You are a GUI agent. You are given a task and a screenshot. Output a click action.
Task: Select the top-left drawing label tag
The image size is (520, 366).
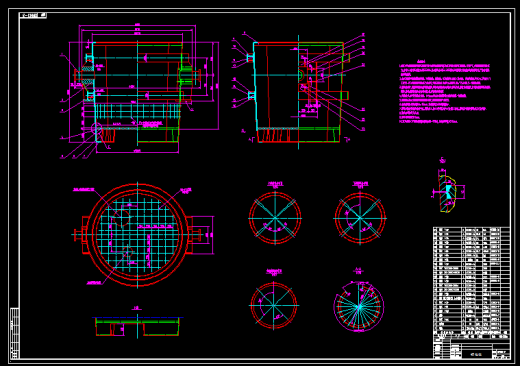pyautogui.click(x=33, y=15)
